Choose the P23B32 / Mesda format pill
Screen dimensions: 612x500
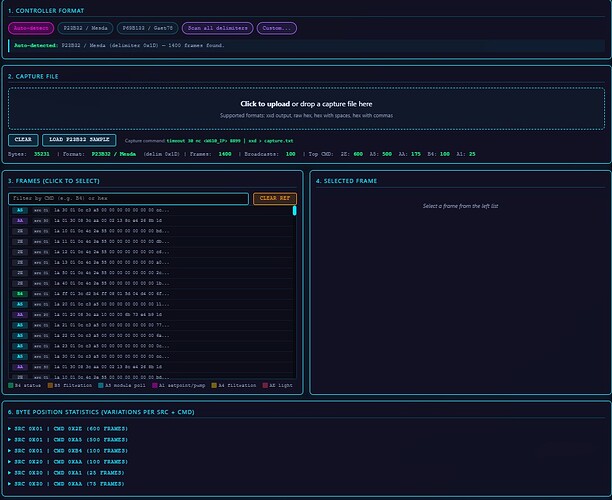coord(85,28)
